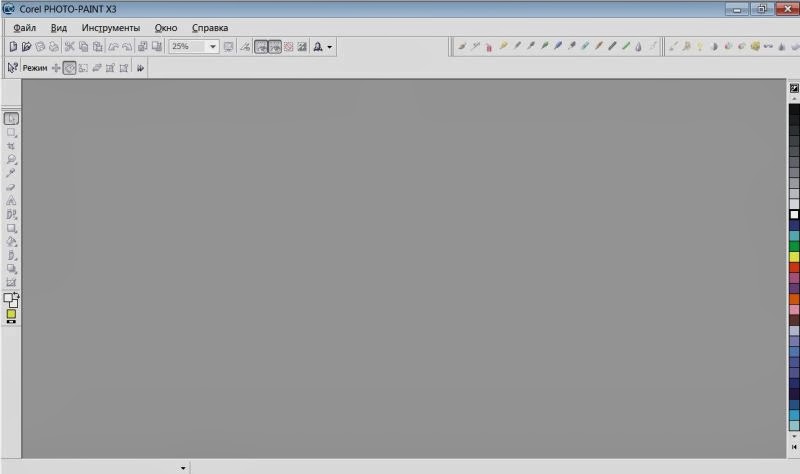Open the Справка menu
The height and width of the screenshot is (474, 800).
click(210, 28)
